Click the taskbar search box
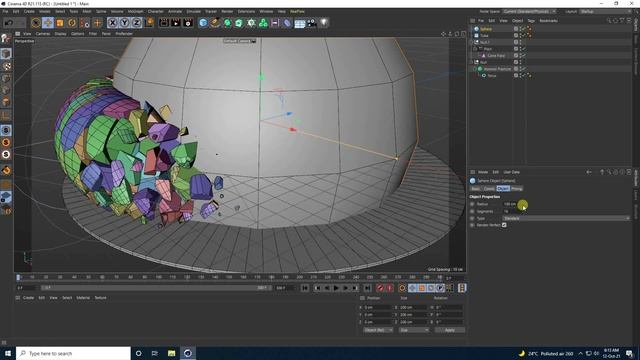The height and width of the screenshot is (360, 640). point(73,353)
